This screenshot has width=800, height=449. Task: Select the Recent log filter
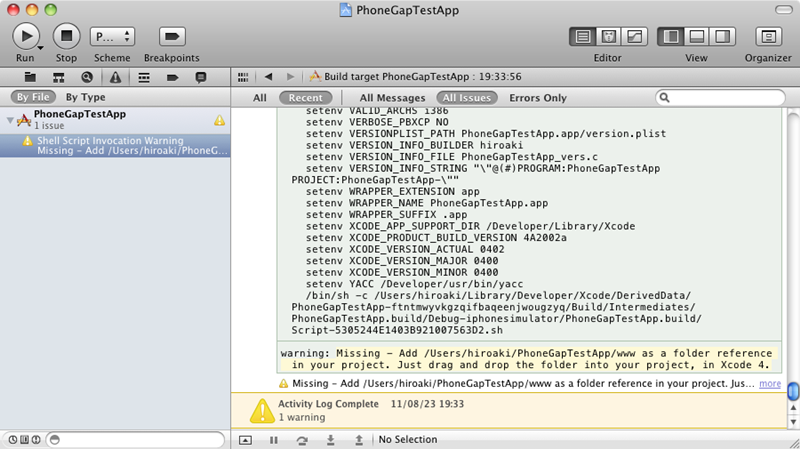(x=306, y=97)
